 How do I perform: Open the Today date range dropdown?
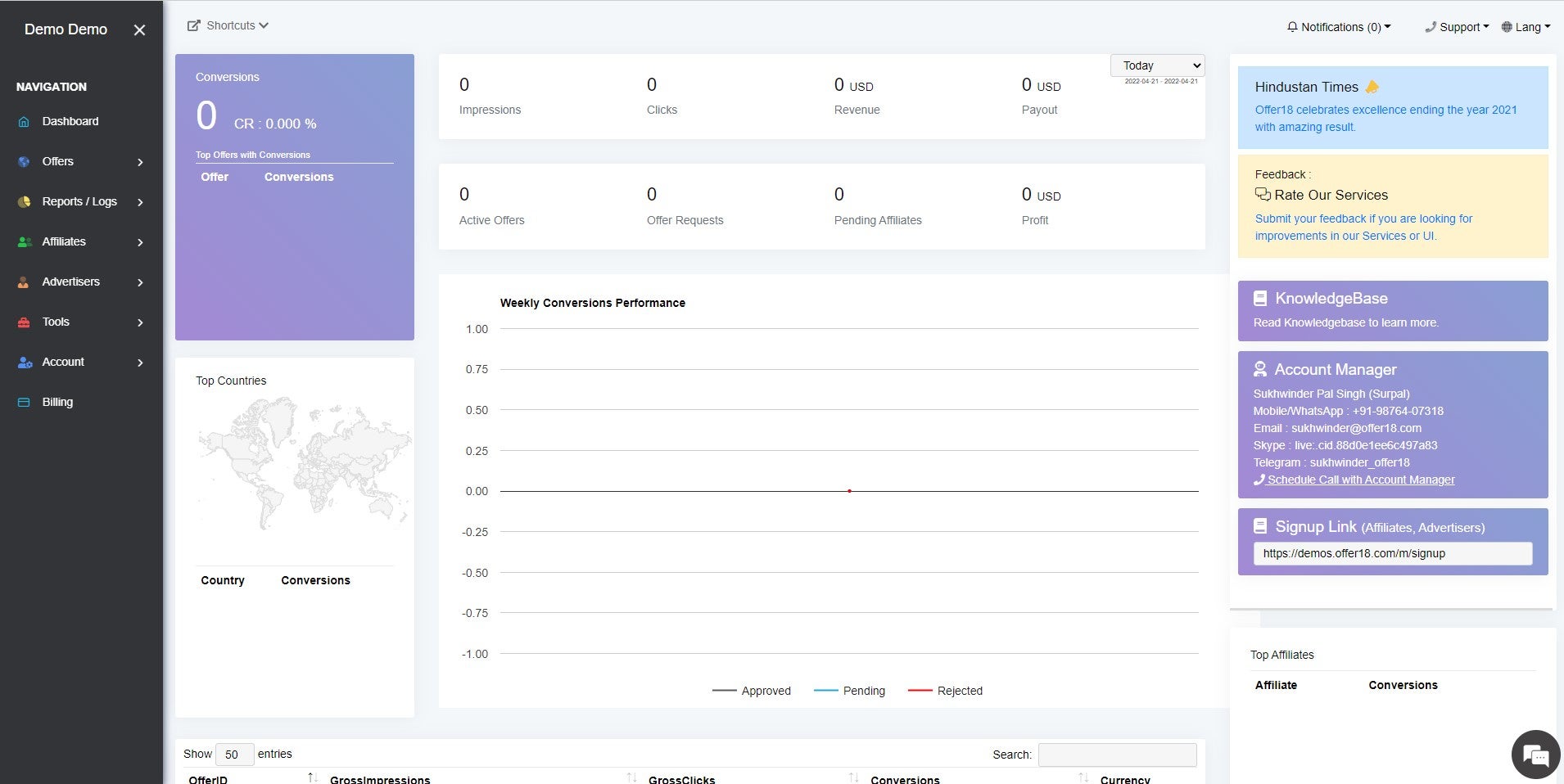pos(1157,65)
